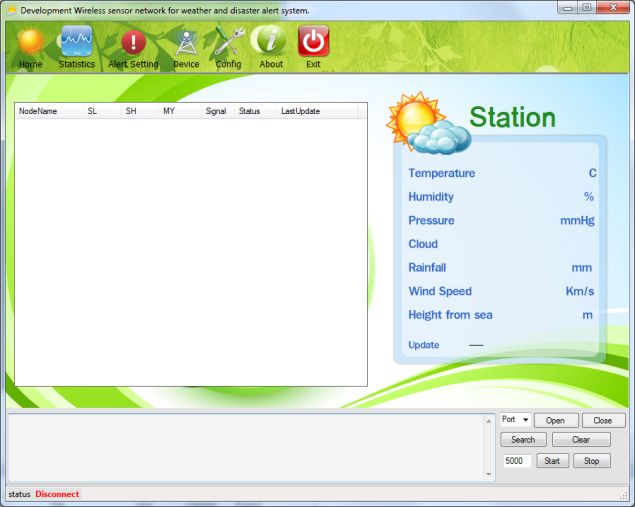Open the About info icon
Image resolution: width=635 pixels, height=507 pixels.
(270, 40)
